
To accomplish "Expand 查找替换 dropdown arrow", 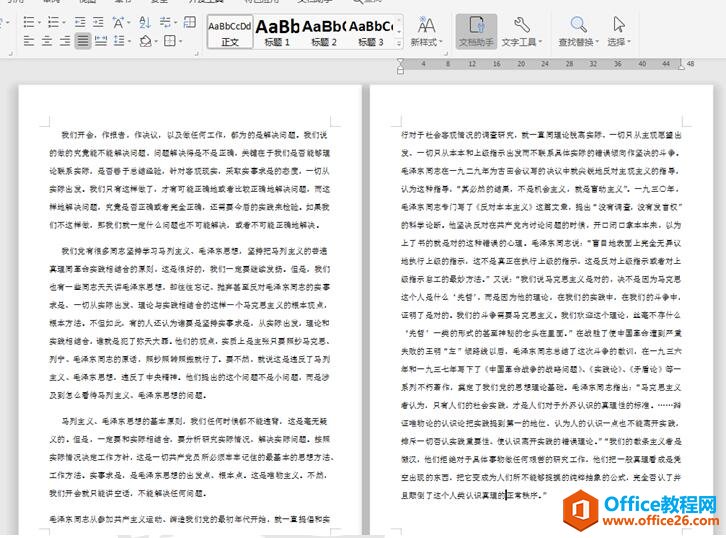I will [x=597, y=42].
